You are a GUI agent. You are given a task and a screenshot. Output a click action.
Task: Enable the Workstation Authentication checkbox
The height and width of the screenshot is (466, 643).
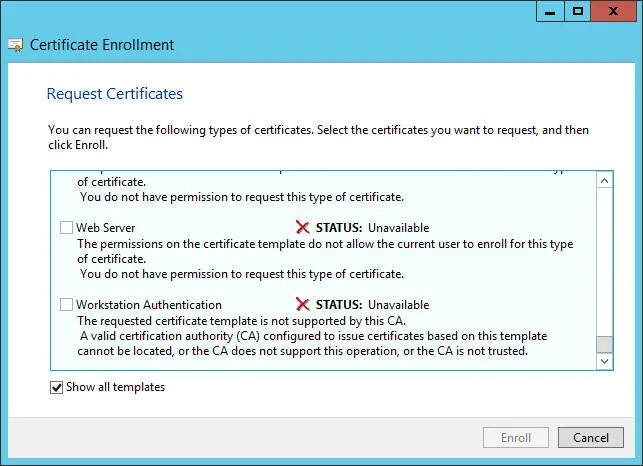point(67,305)
